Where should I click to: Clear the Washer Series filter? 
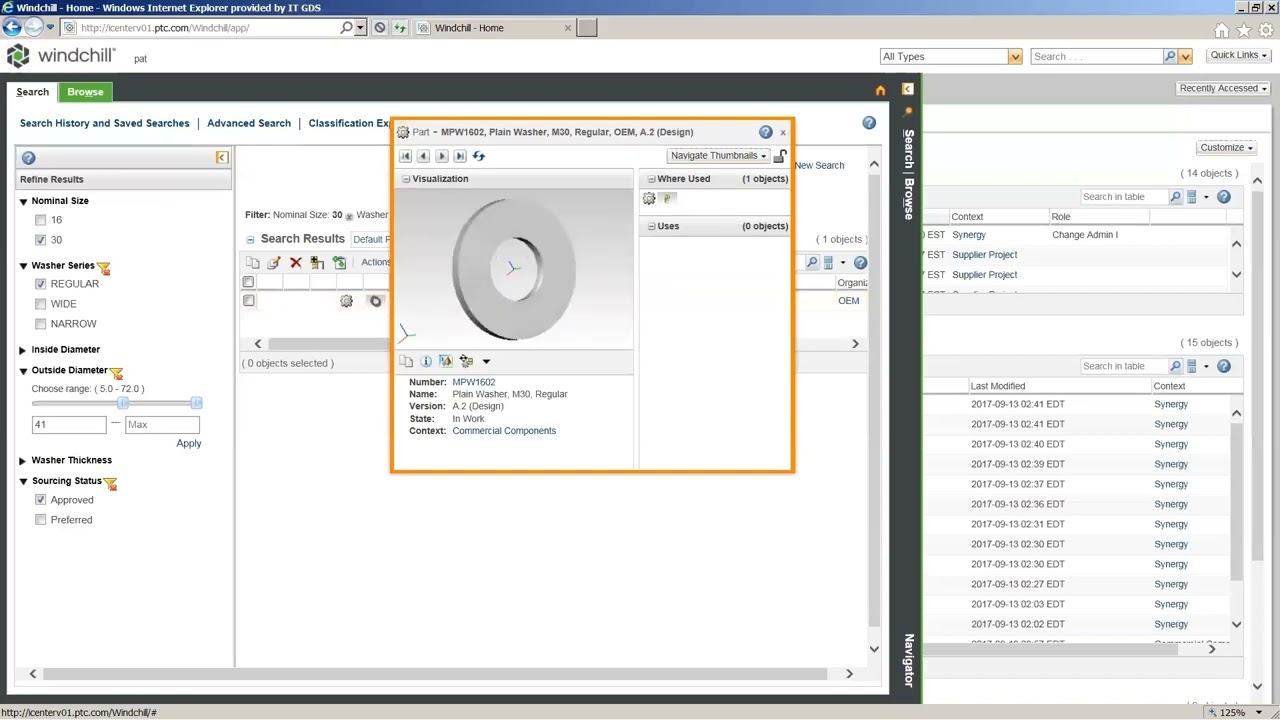[104, 267]
